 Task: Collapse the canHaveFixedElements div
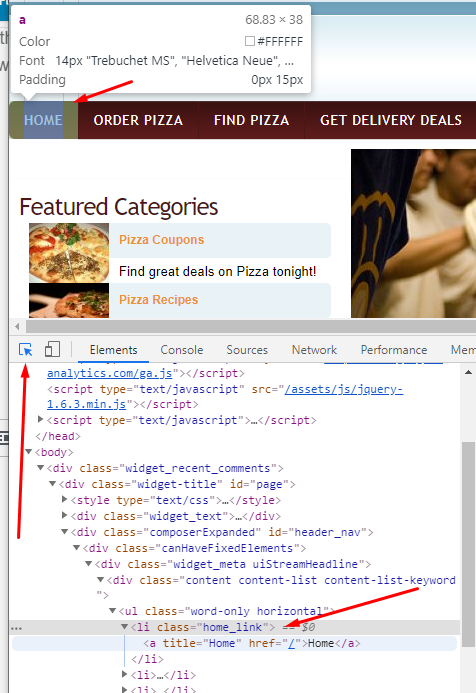(x=76, y=548)
